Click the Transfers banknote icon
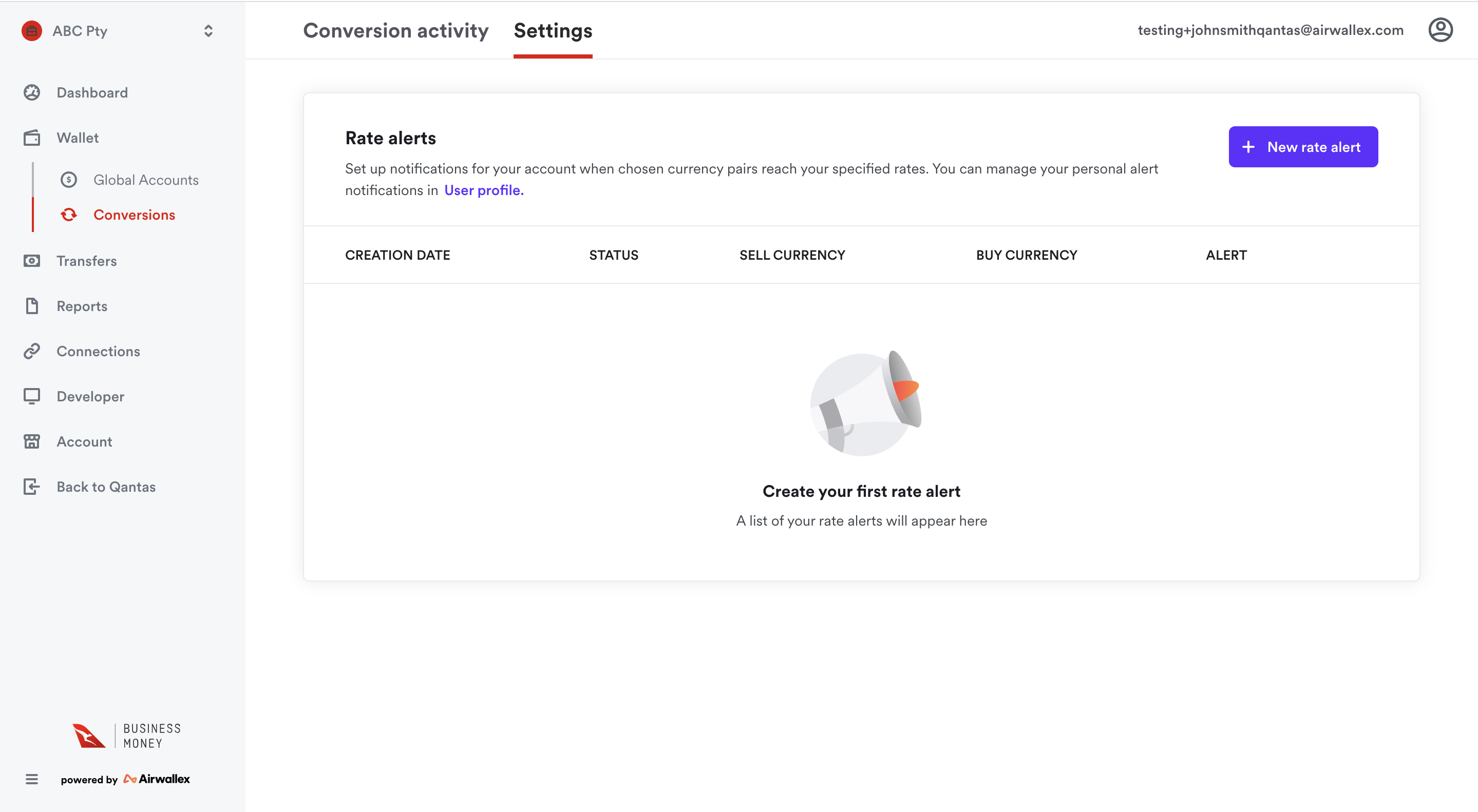This screenshot has height=812, width=1478. coord(32,261)
